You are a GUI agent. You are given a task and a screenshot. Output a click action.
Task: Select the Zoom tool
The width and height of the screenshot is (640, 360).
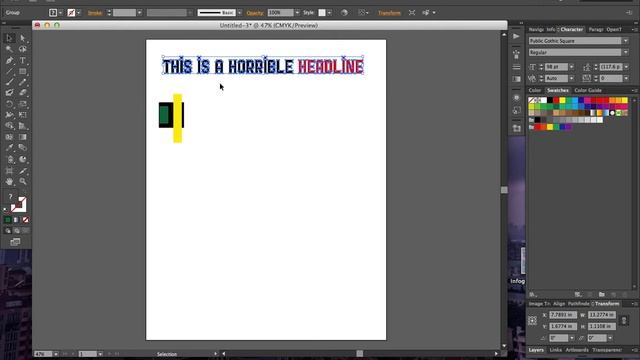tap(23, 182)
